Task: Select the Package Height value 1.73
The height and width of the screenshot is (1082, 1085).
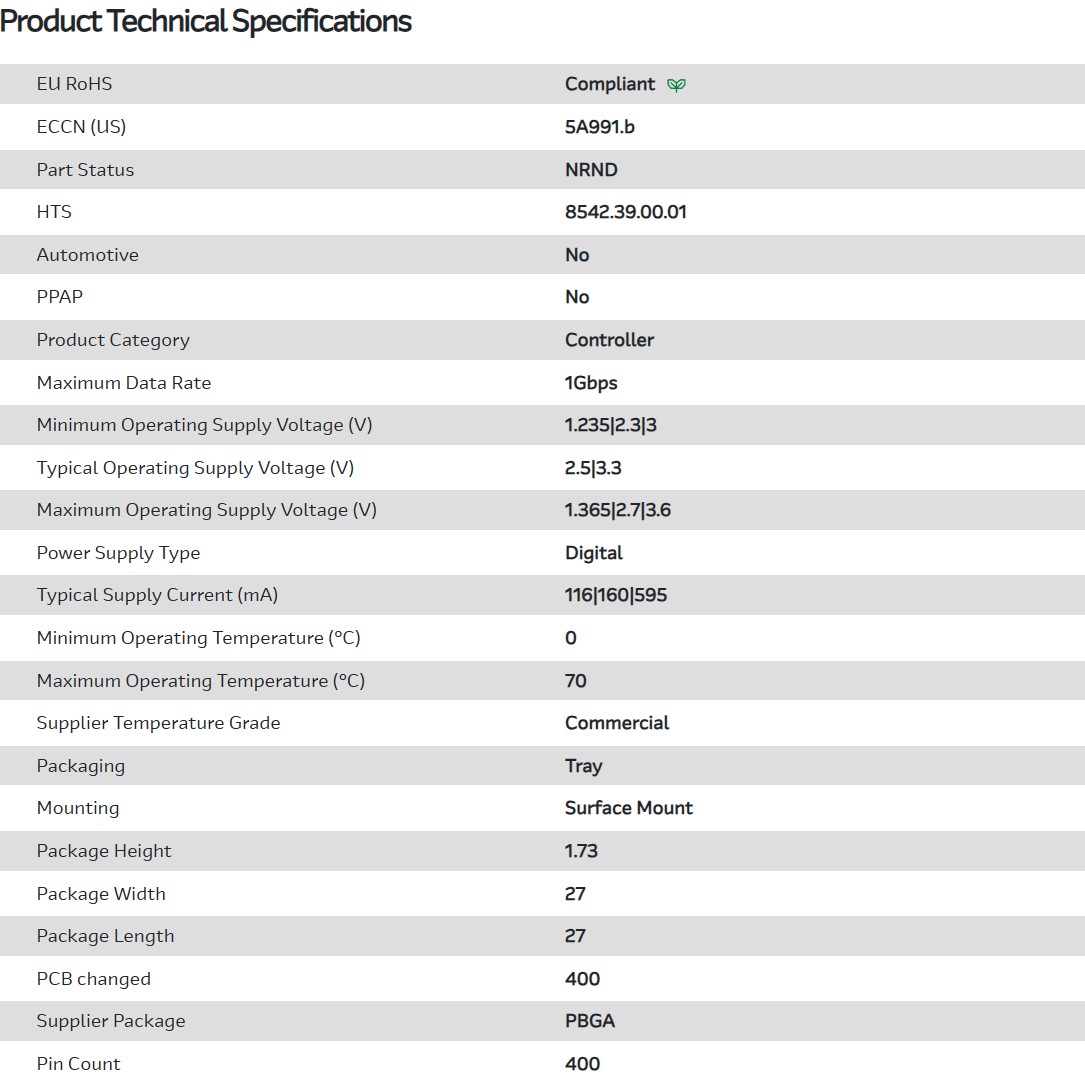Action: pos(581,851)
